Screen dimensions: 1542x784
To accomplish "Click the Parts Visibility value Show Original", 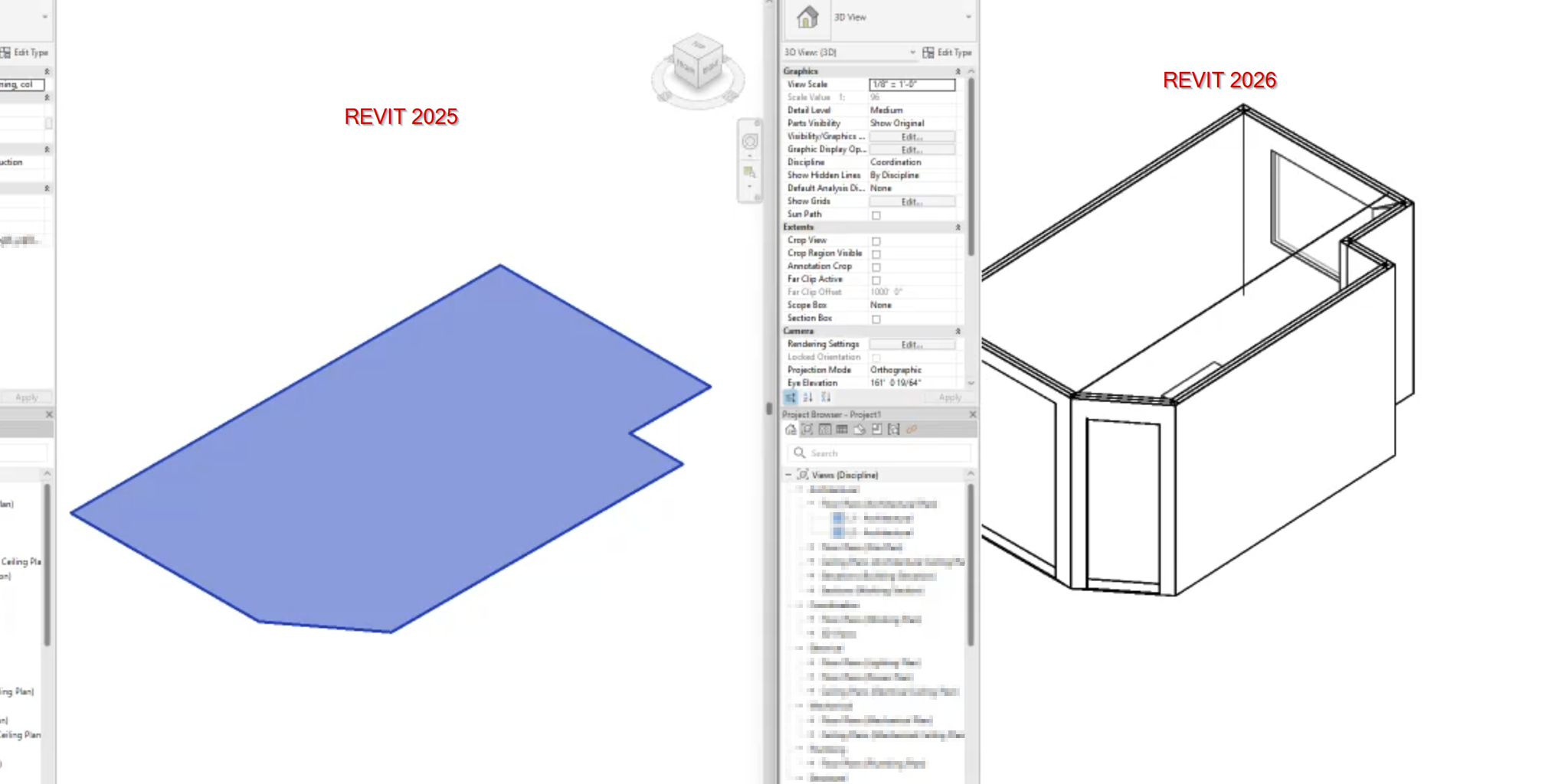I will pyautogui.click(x=897, y=123).
